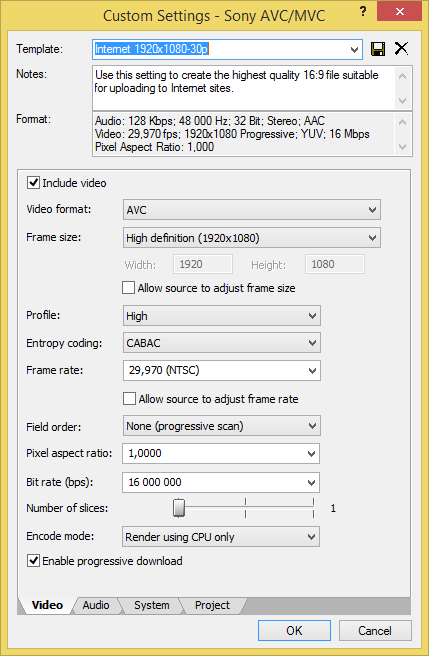
Task: Click the 'Number of slices:' label
Action: (x=67, y=508)
